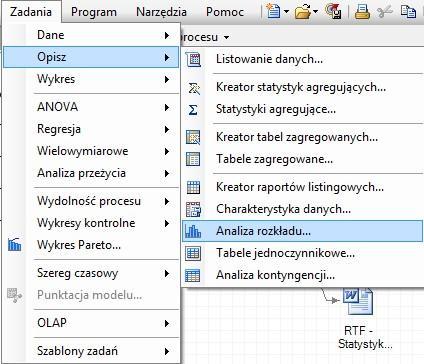Image resolution: width=424 pixels, height=364 pixels.
Task: Expand the Wielowymiarowe submenu arrow
Action: [x=167, y=151]
